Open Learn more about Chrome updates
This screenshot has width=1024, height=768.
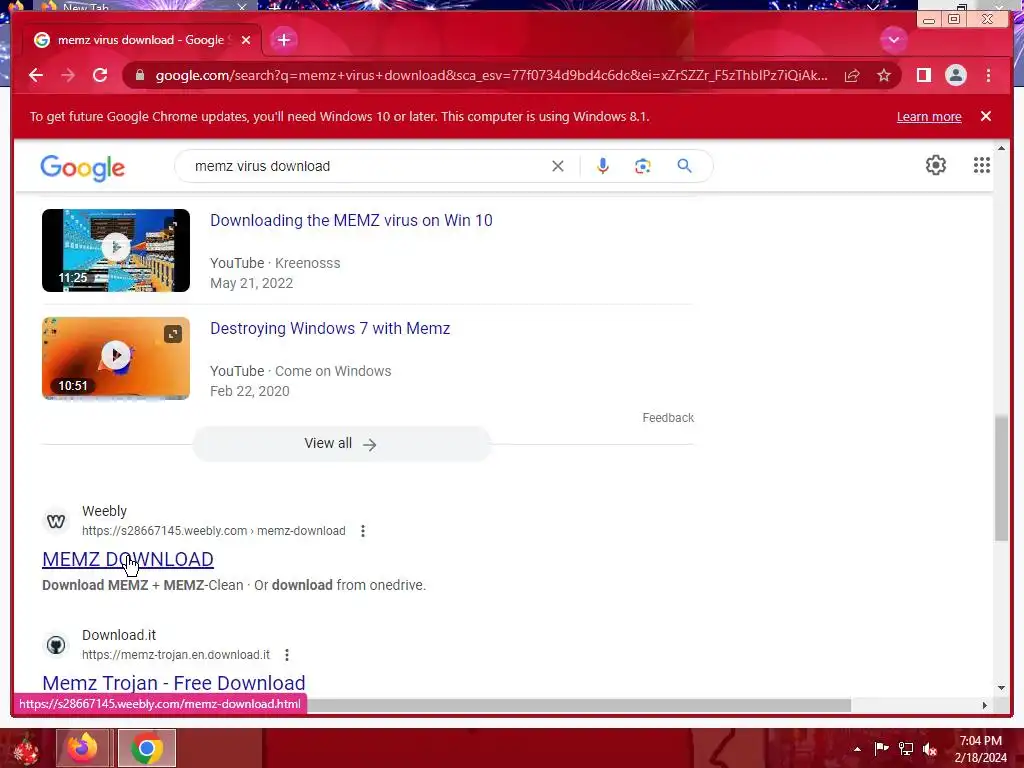929,116
